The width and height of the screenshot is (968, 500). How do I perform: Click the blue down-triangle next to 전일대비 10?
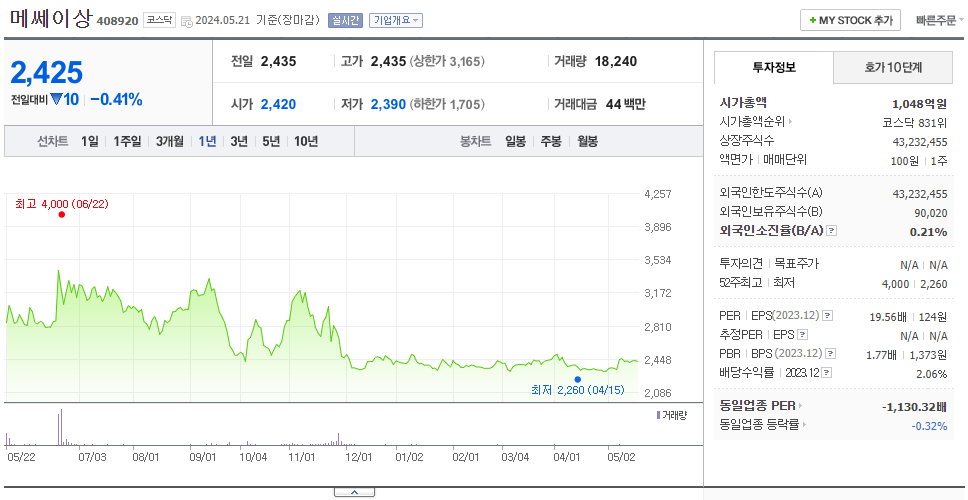56,99
